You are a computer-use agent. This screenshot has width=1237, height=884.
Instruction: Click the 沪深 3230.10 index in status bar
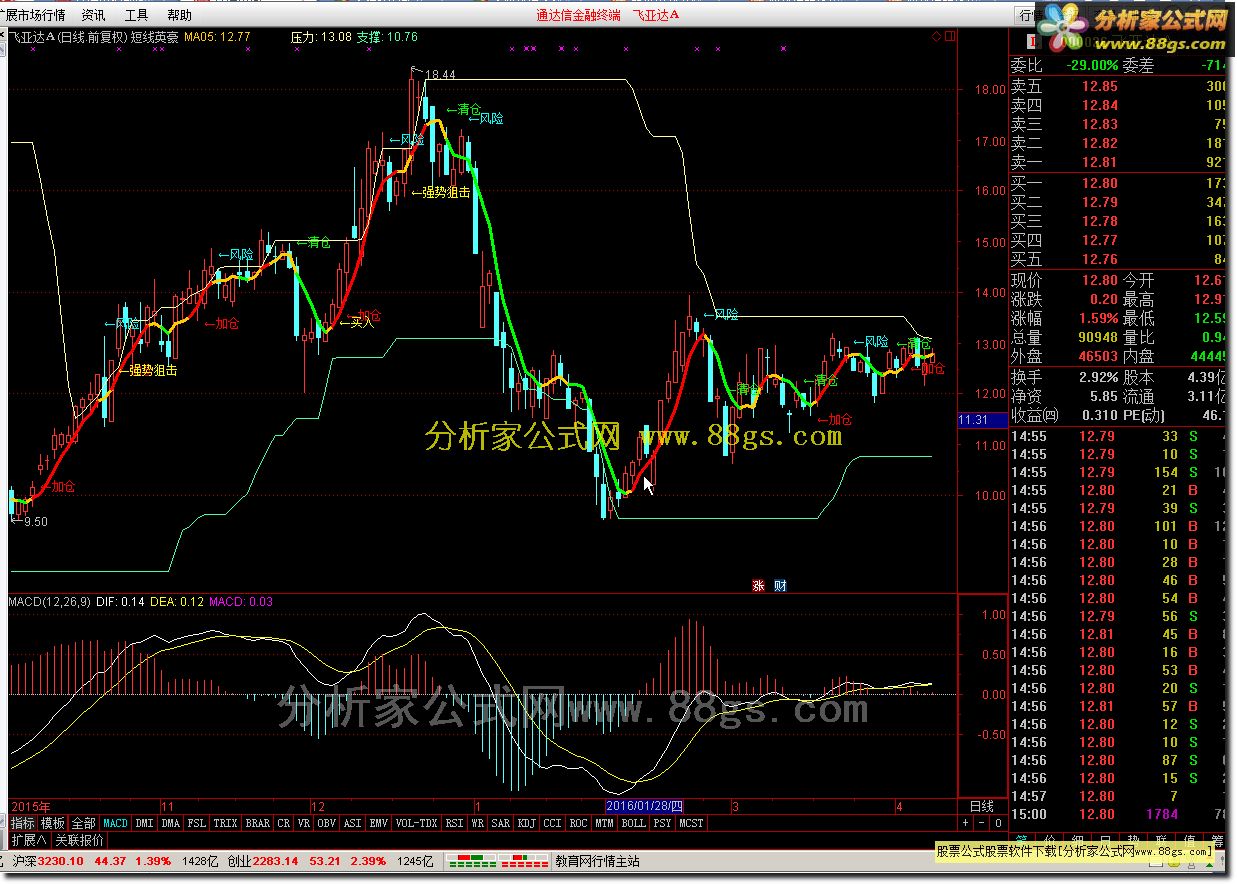click(48, 861)
